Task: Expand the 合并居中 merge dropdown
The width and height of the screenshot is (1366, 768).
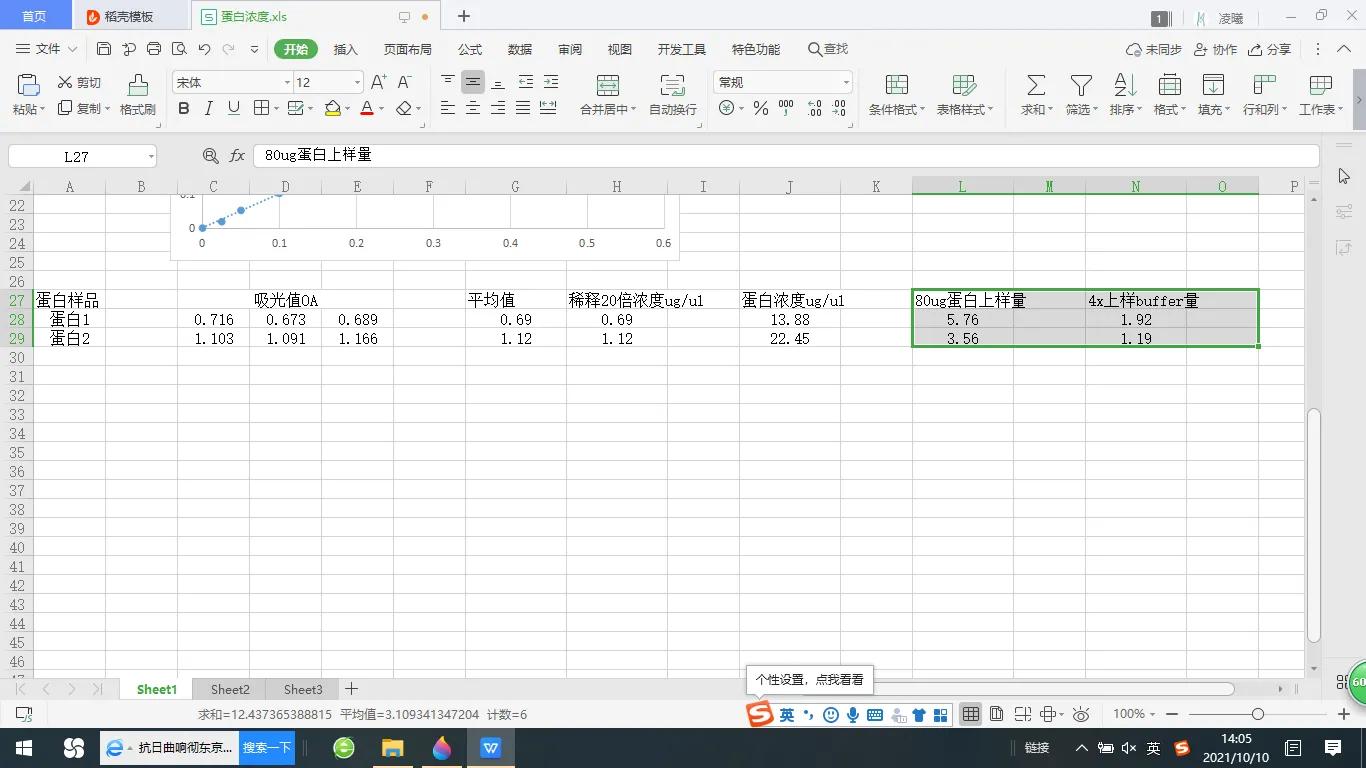Action: [x=633, y=110]
